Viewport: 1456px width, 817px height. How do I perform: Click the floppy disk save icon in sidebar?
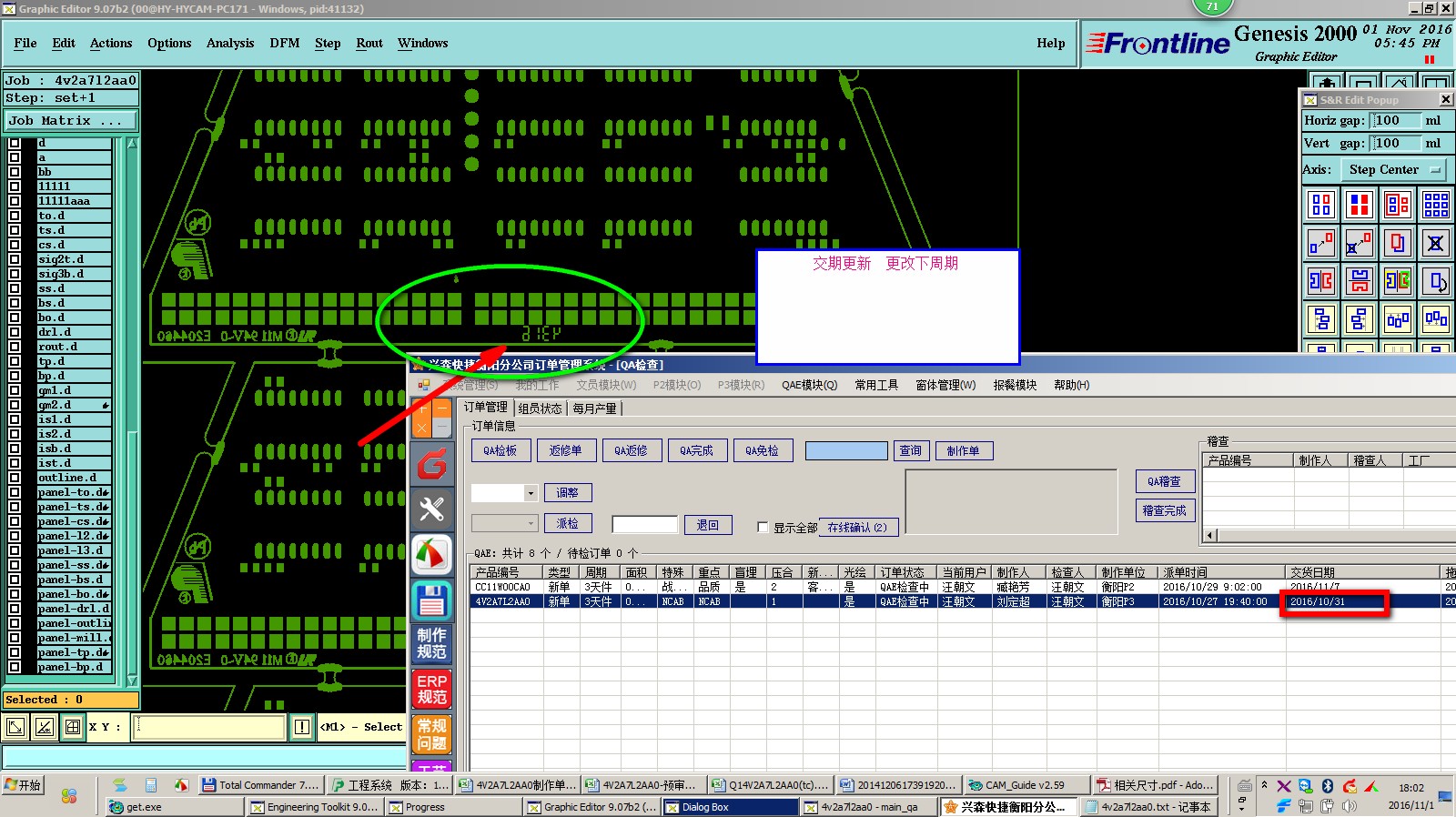click(x=431, y=600)
